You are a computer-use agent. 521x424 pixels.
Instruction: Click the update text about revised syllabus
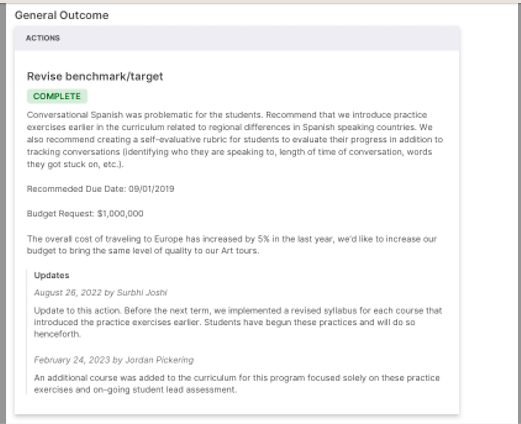(238, 322)
